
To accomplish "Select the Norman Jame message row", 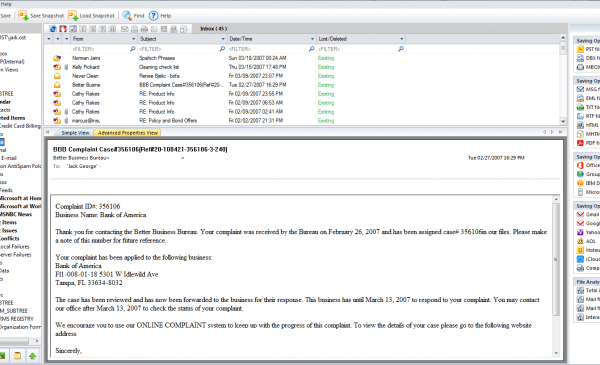I will coord(302,58).
